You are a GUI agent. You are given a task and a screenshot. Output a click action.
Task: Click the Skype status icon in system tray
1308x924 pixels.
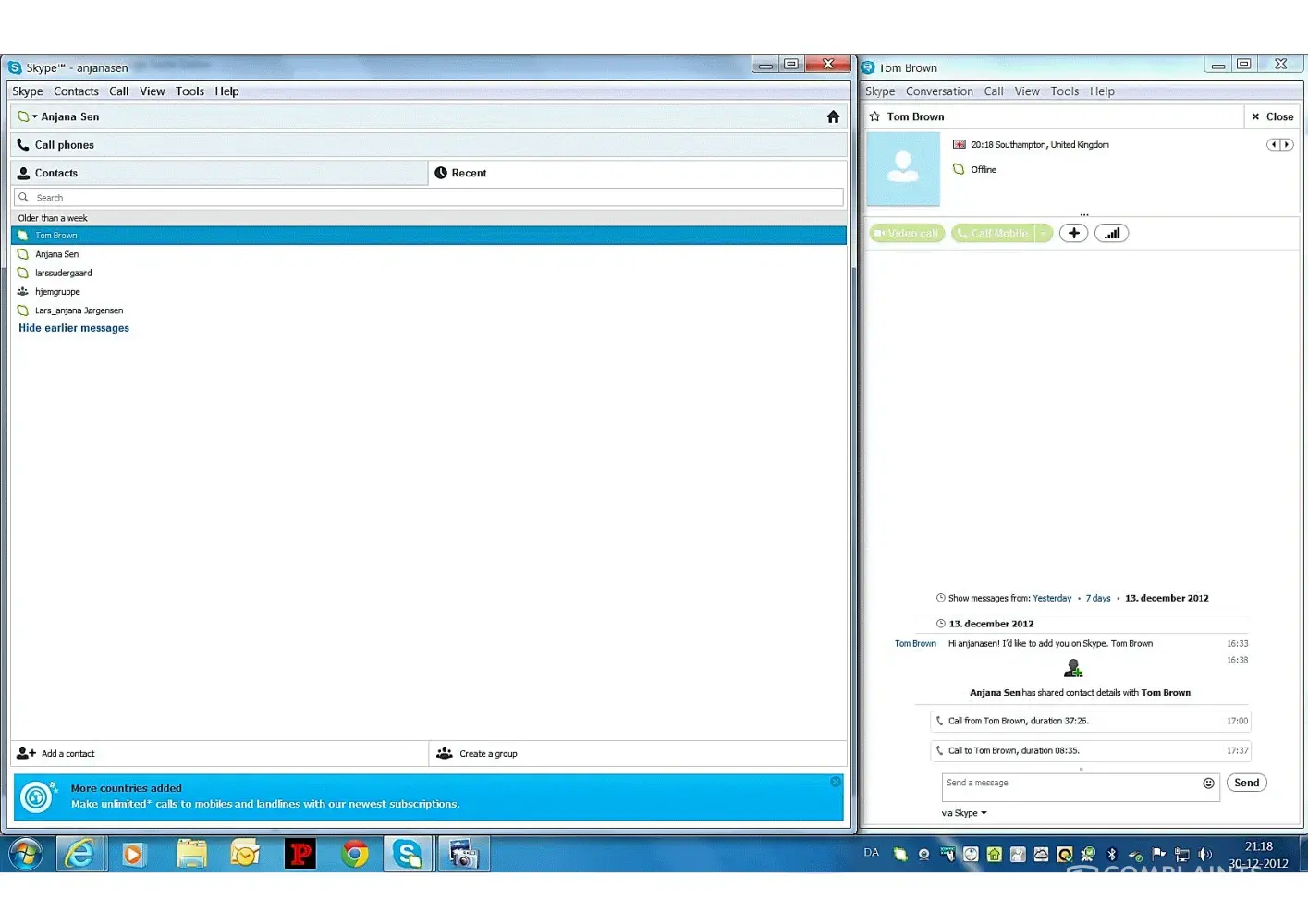point(899,855)
